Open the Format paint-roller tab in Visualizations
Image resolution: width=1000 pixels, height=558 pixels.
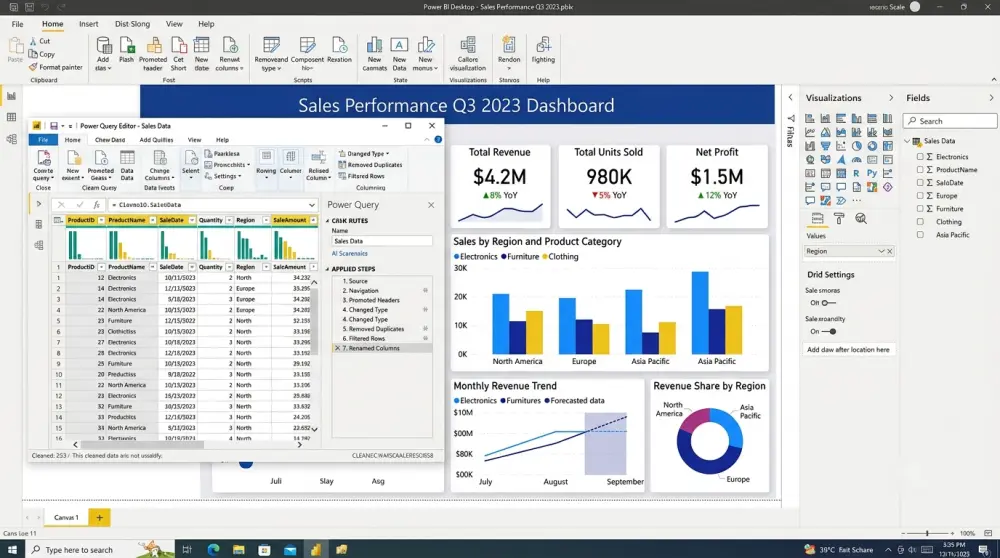click(839, 219)
